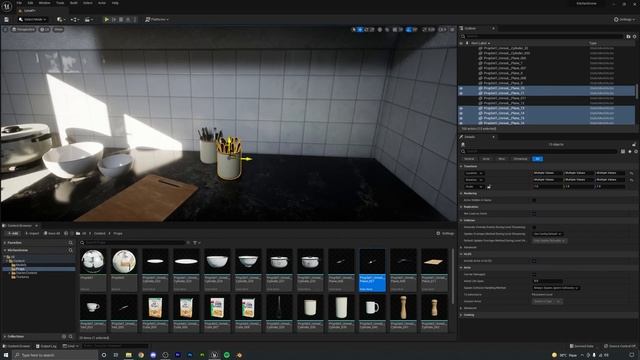640x360 pixels.
Task: Select the General filter tab in Details
Action: (469, 159)
